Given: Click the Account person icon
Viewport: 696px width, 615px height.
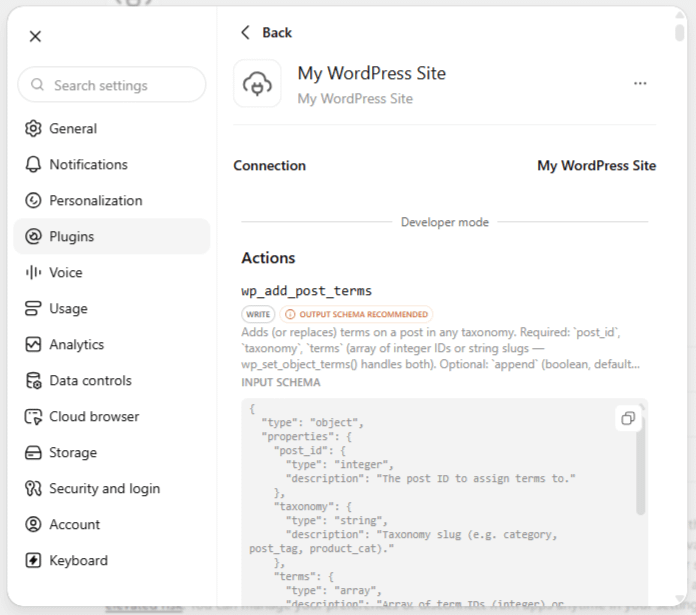Looking at the screenshot, I should (x=33, y=524).
